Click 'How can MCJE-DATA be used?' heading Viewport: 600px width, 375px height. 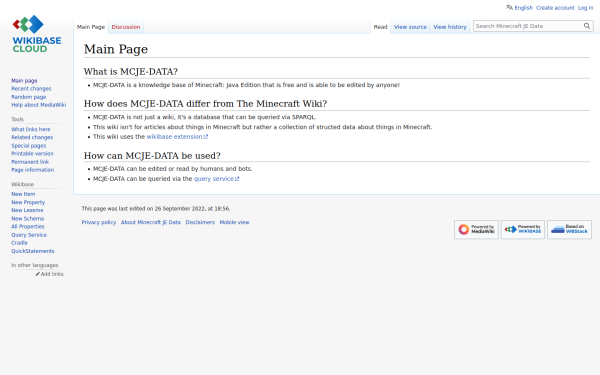(x=152, y=156)
